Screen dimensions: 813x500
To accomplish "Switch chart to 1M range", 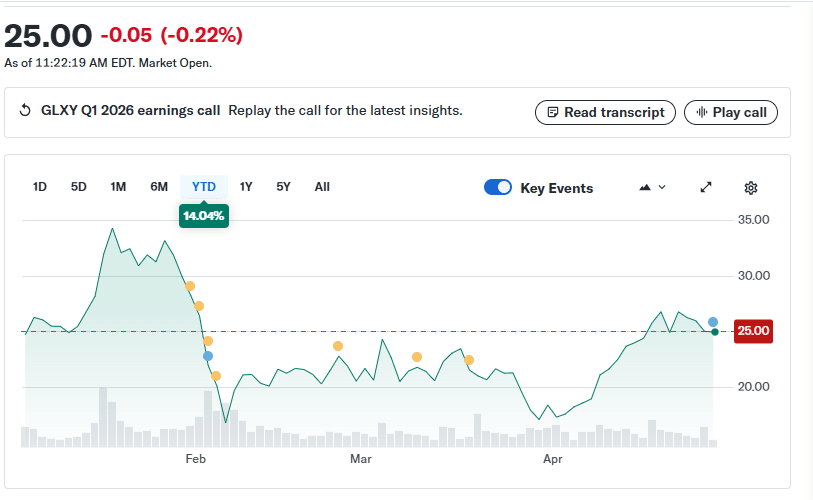I will tap(118, 187).
